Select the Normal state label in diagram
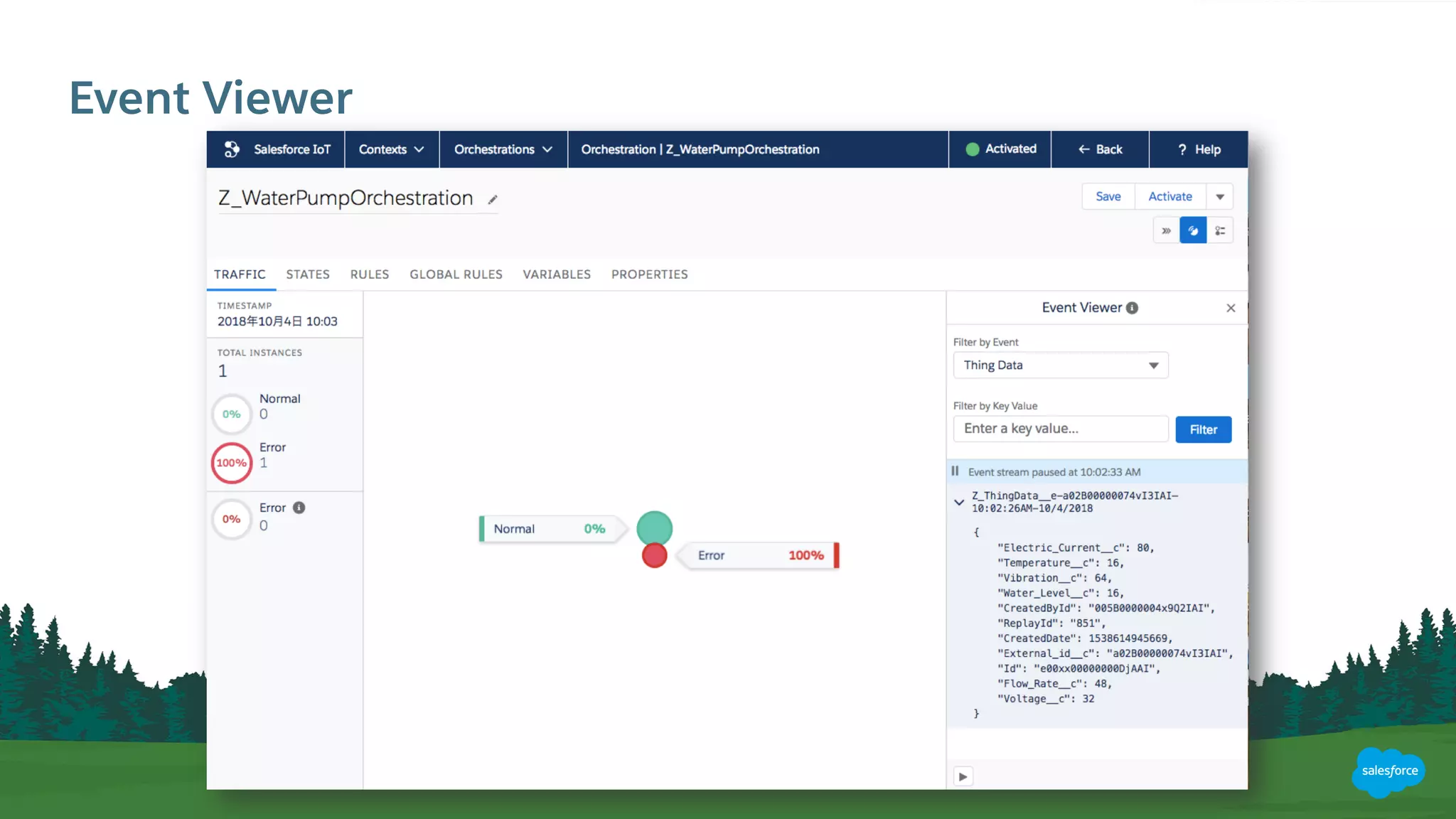The width and height of the screenshot is (1456, 819). (552, 529)
